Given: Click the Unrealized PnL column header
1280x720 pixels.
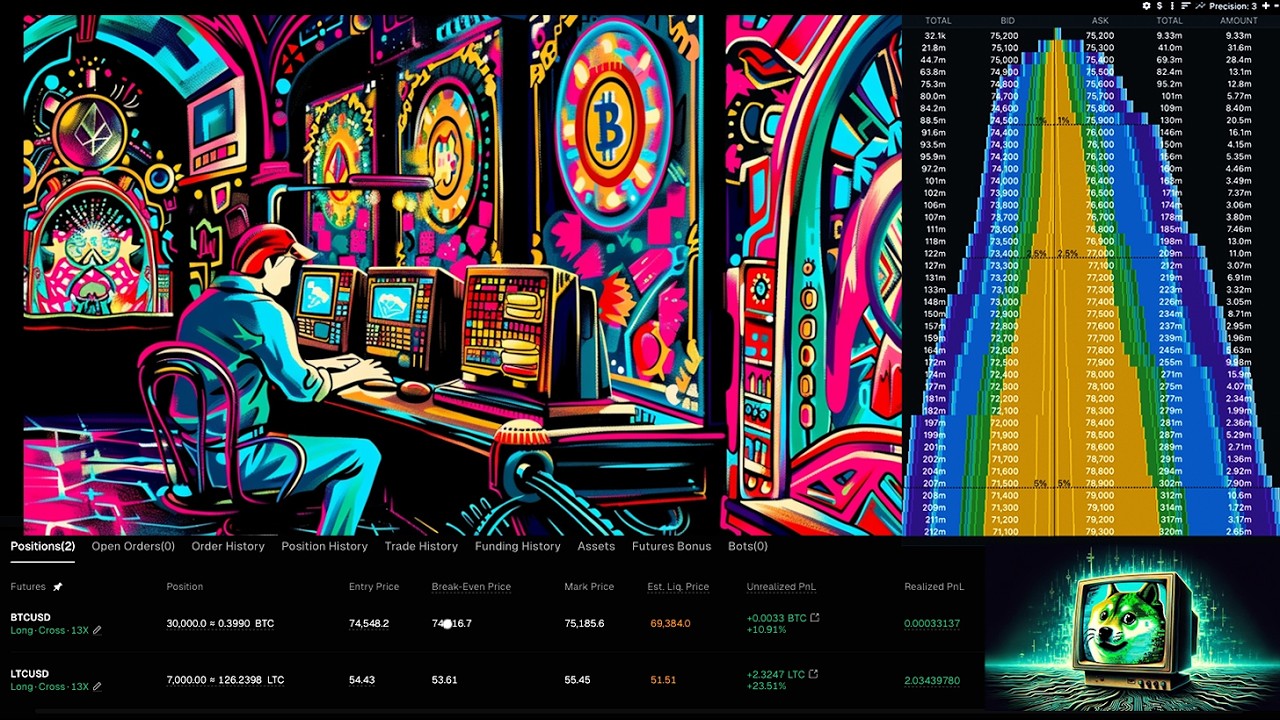Looking at the screenshot, I should pos(780,587).
